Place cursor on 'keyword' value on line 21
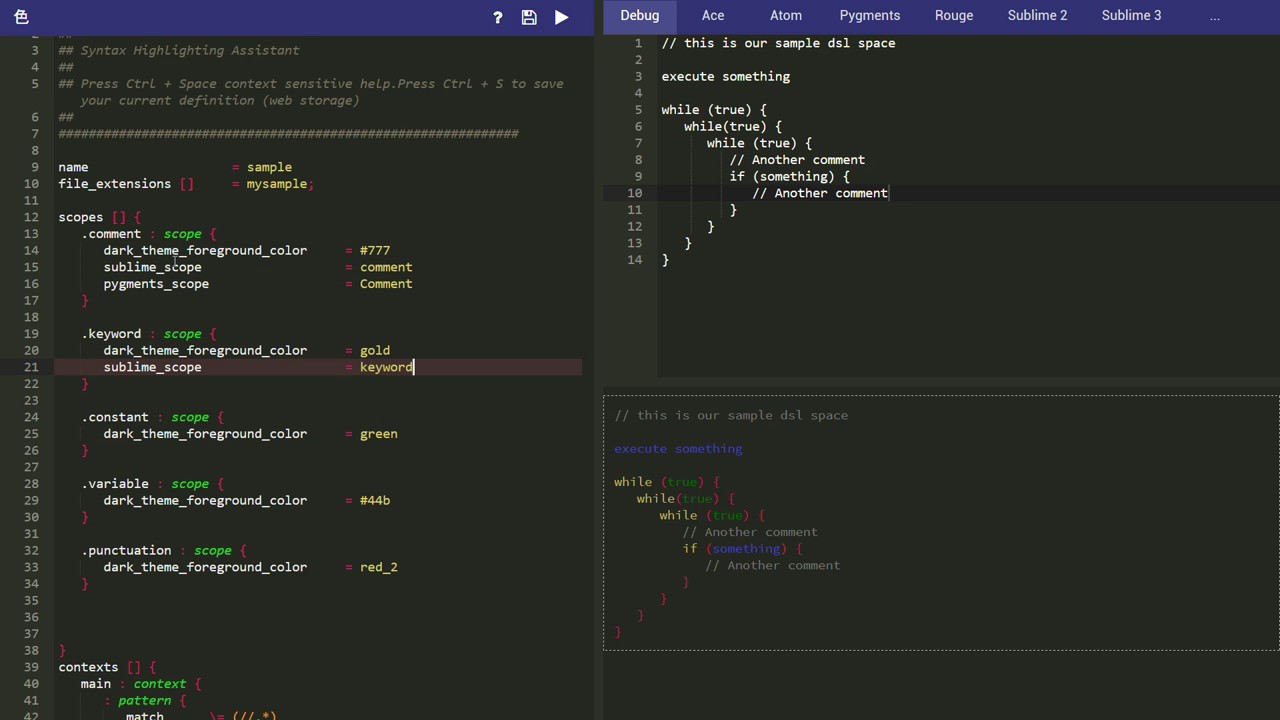1280x720 pixels. (386, 367)
